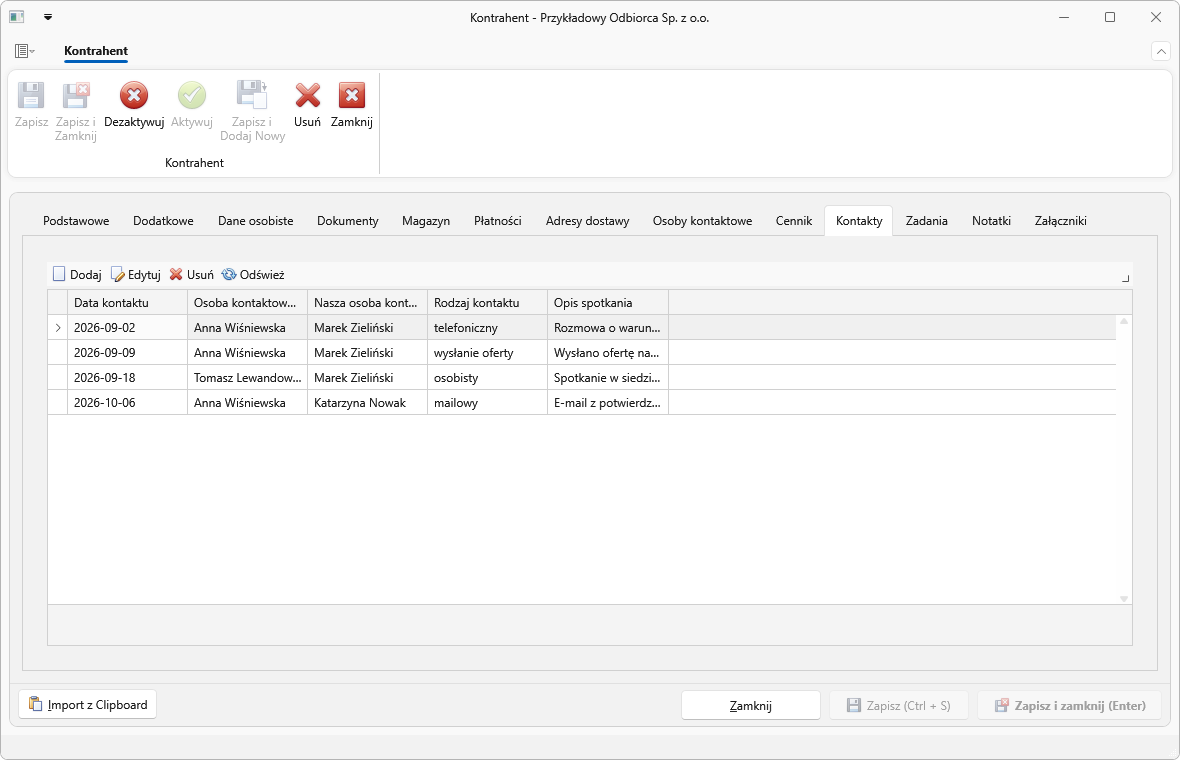
Task: Click the greyed Zapisz ribbon icon
Action: 31,96
